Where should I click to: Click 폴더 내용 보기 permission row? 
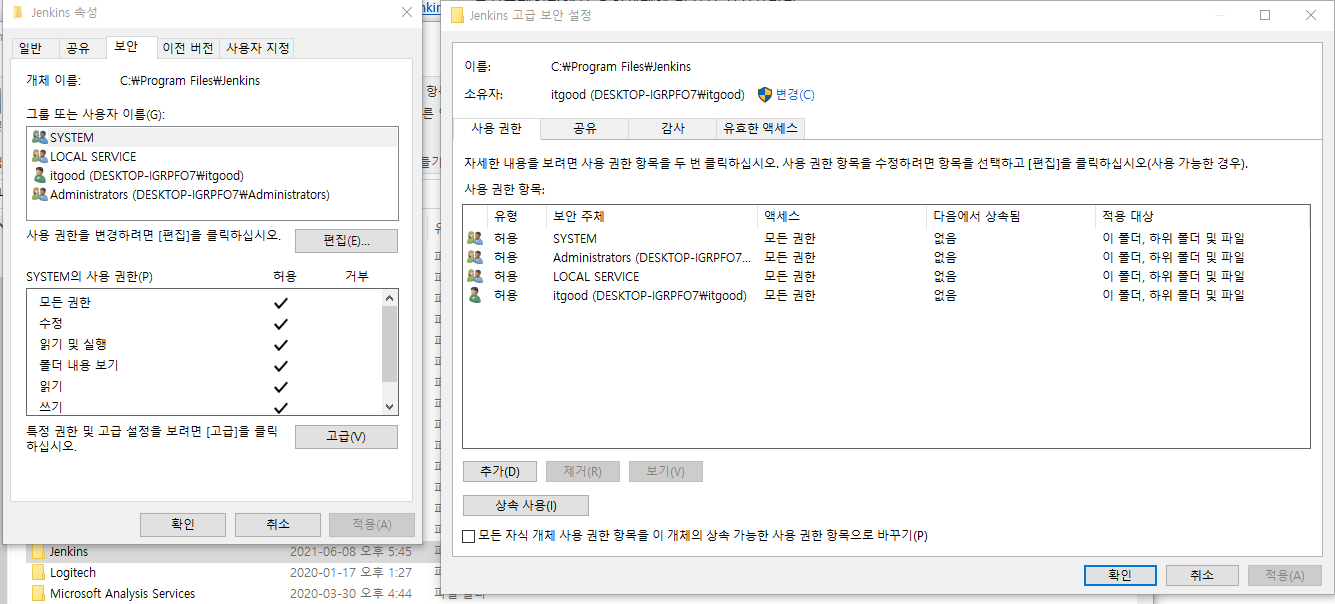coord(205,365)
